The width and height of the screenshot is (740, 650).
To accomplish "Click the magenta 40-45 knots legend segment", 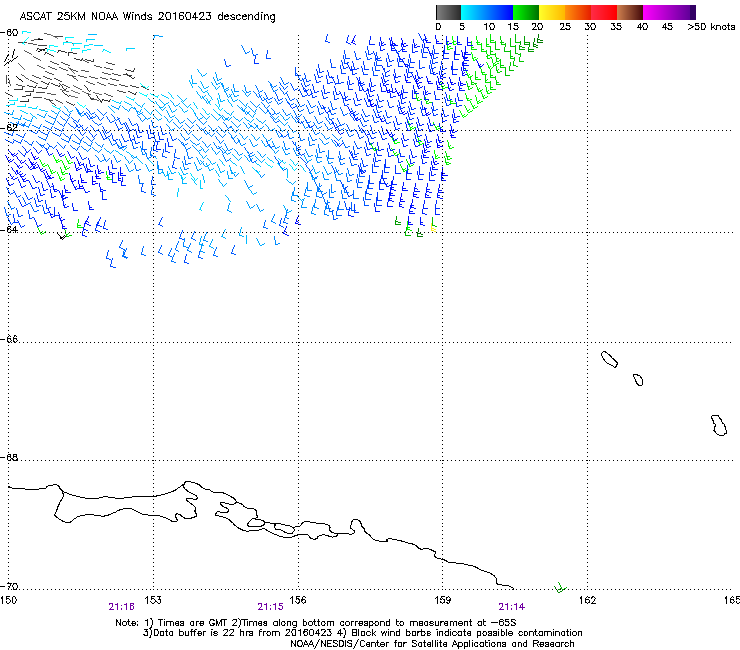I will point(656,12).
